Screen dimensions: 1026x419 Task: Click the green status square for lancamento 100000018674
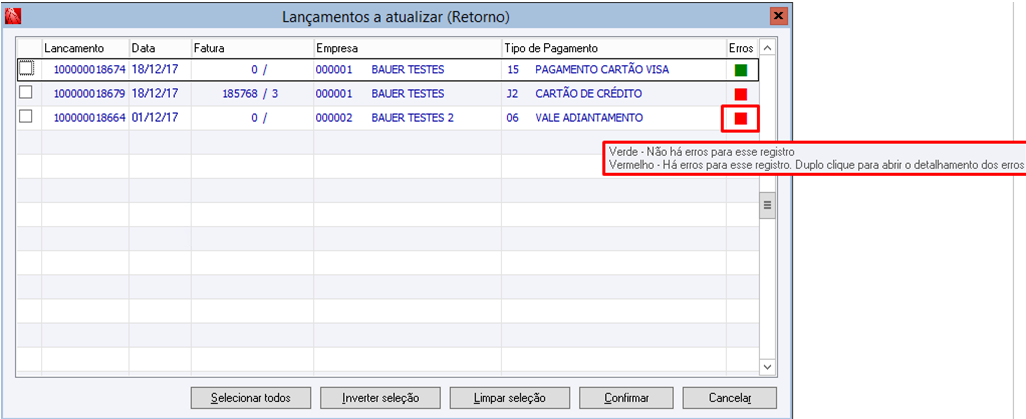click(x=741, y=70)
